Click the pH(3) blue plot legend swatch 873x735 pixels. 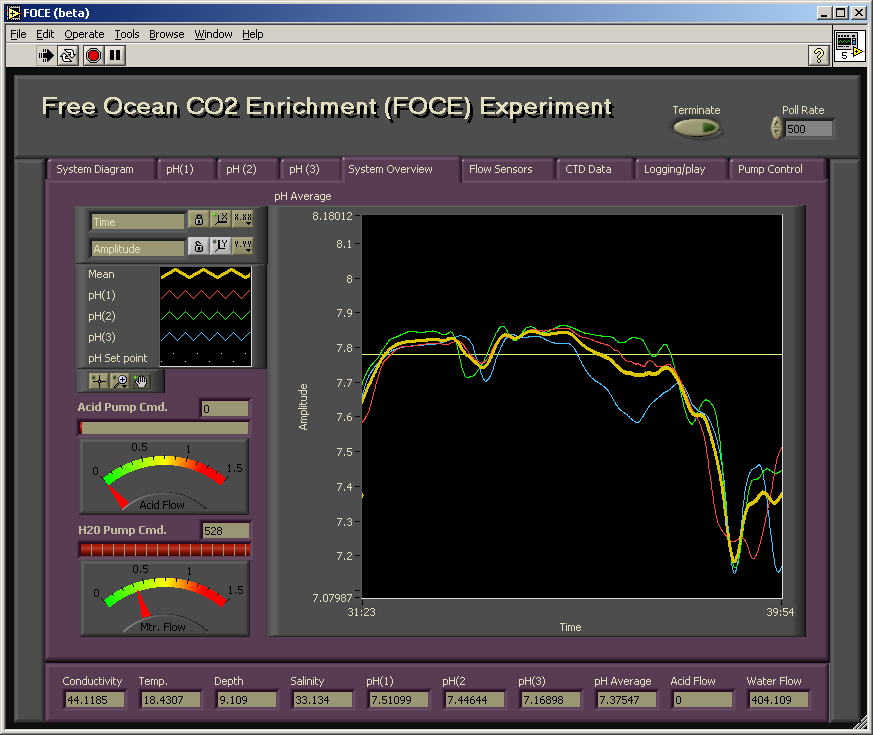(205, 337)
